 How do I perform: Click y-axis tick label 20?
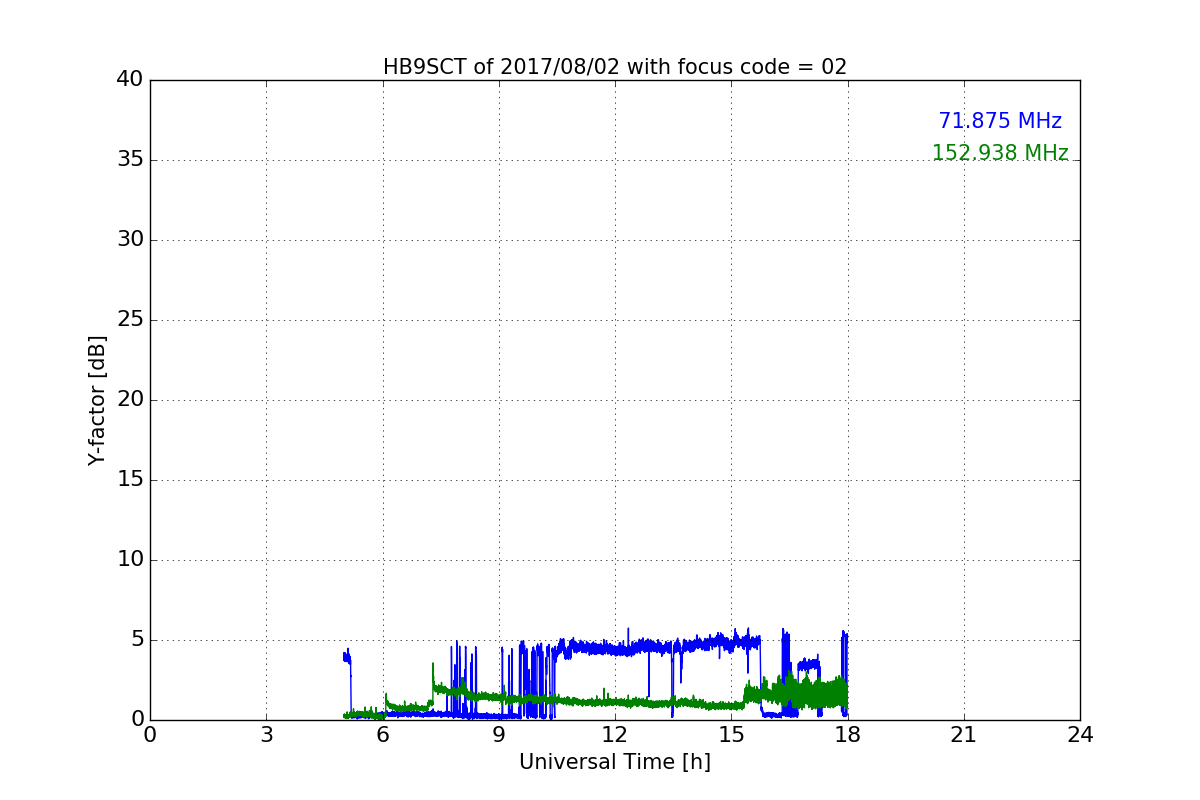130,400
